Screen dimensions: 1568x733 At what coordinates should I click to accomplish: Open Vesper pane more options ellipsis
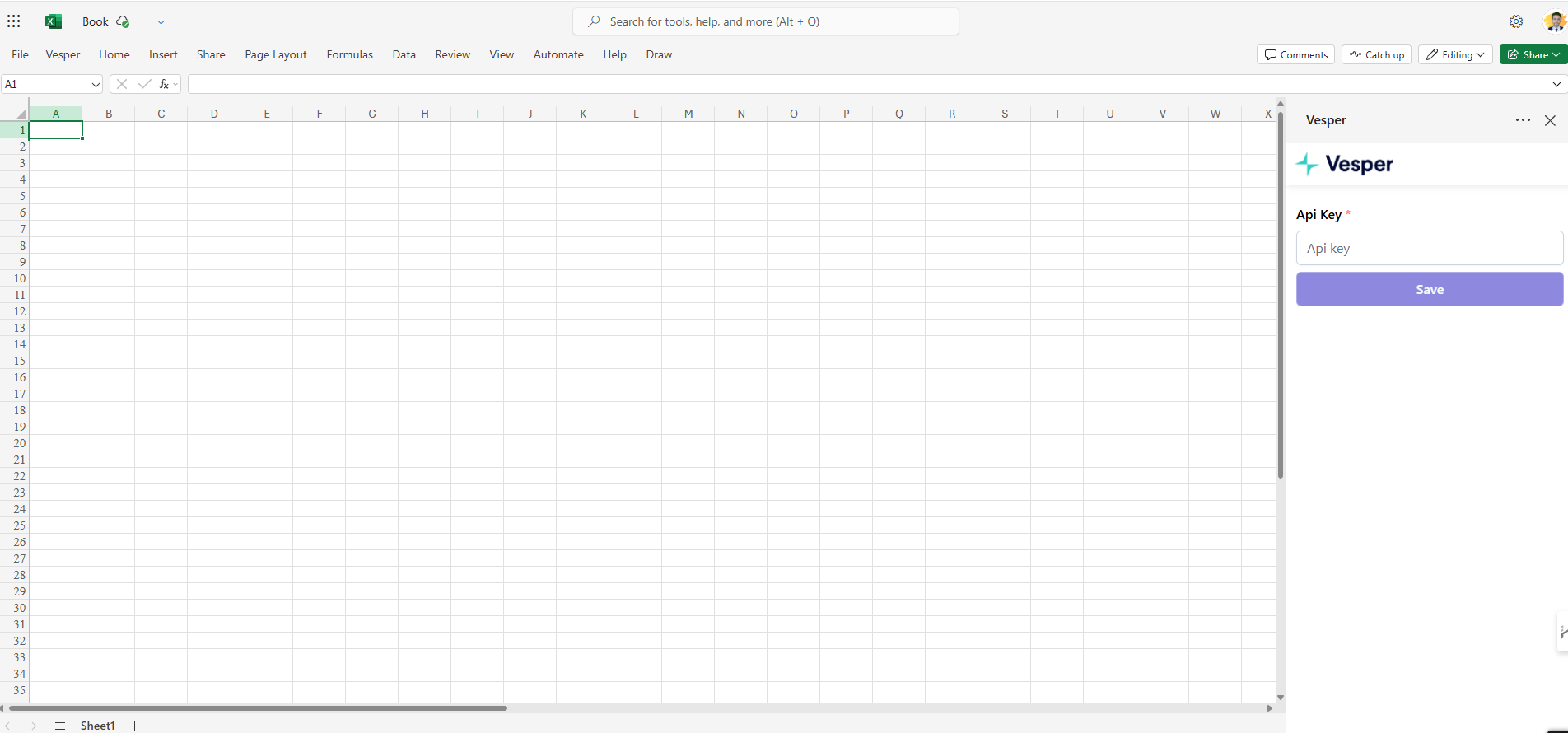click(x=1523, y=120)
